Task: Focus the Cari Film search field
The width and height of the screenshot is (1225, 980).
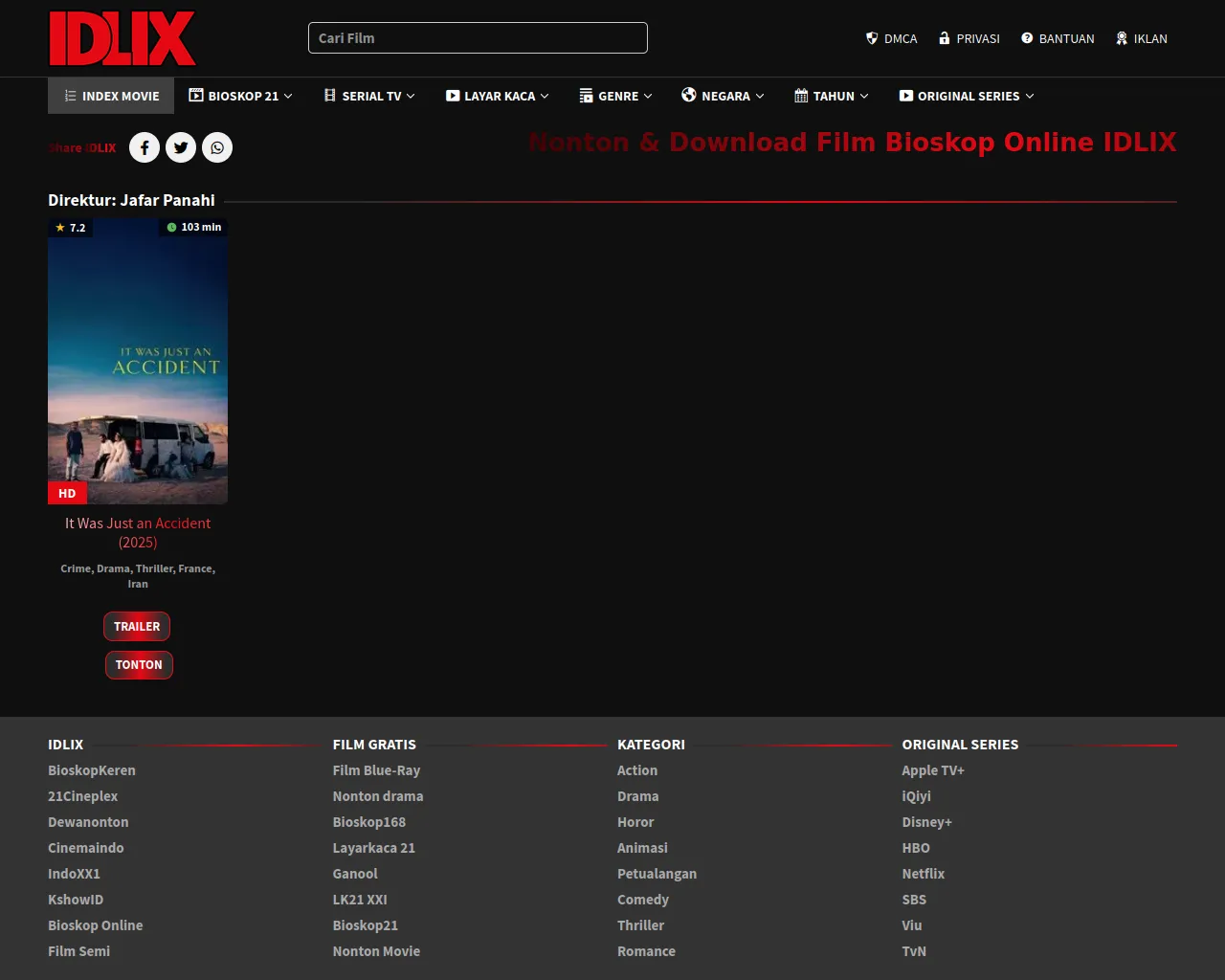Action: coord(478,38)
